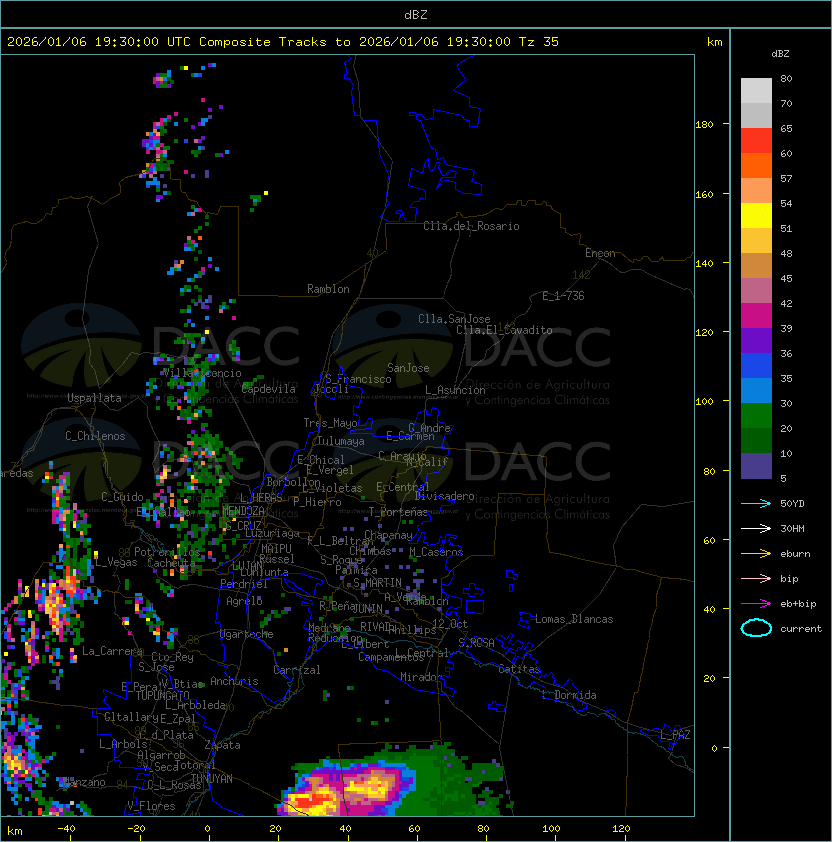
Task: Select the orange swatch between 60 and 57
Action: tap(756, 165)
